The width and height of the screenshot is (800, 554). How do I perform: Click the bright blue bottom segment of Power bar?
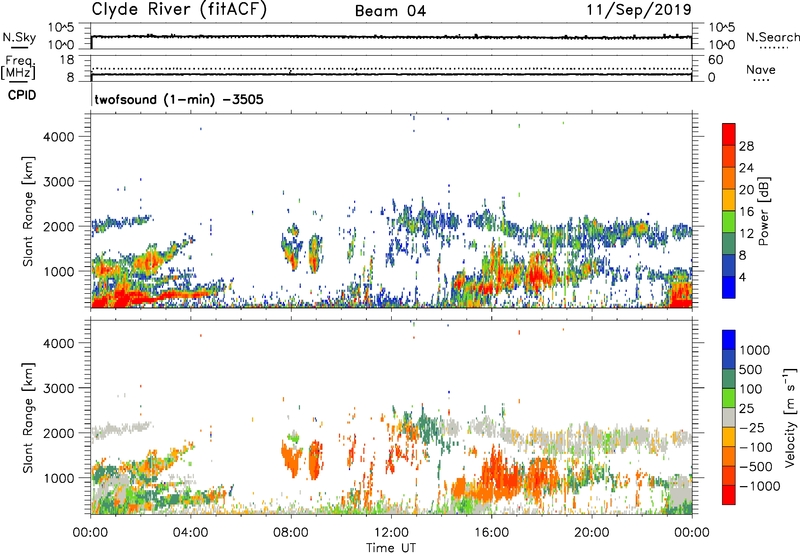[729, 288]
